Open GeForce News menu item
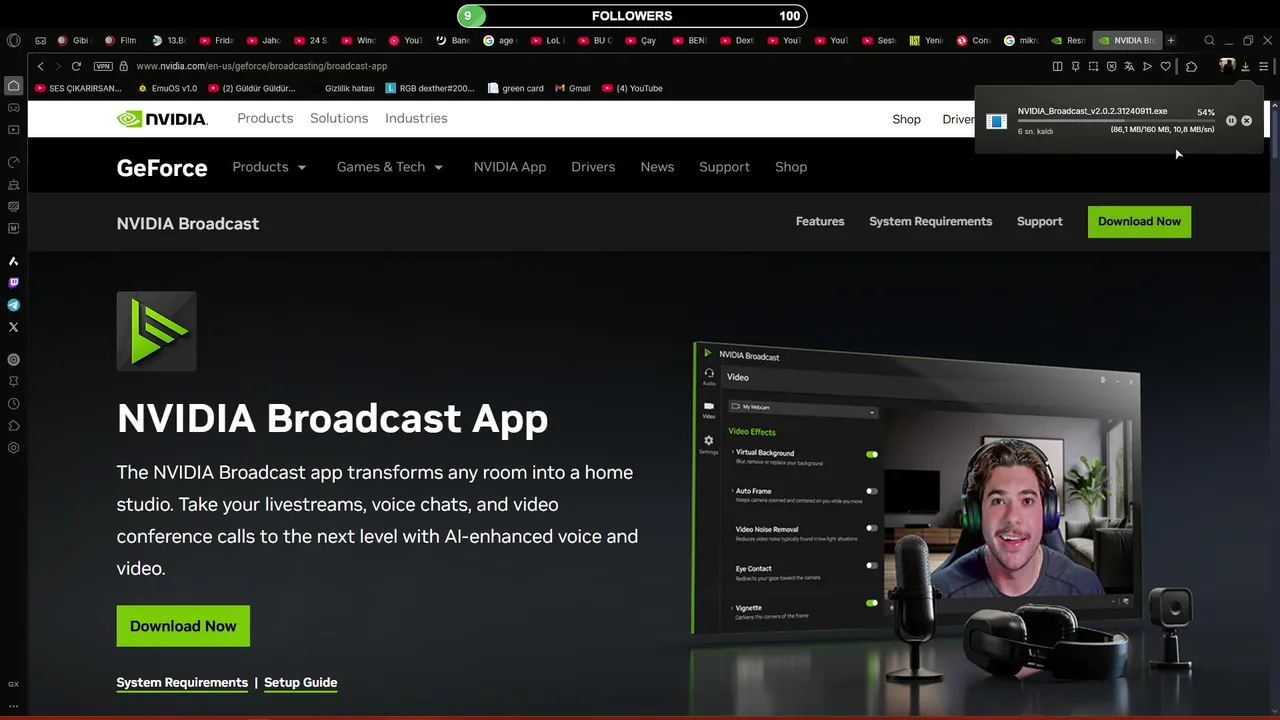Viewport: 1280px width, 720px height. click(657, 167)
